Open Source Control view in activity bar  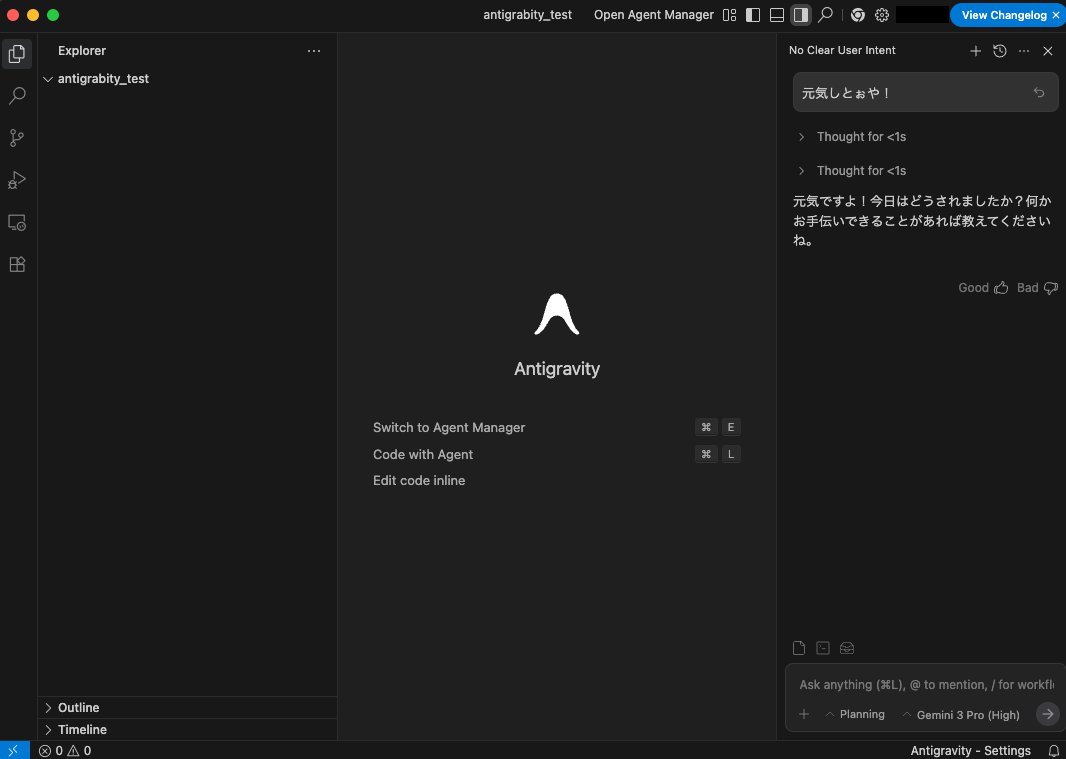(x=17, y=138)
